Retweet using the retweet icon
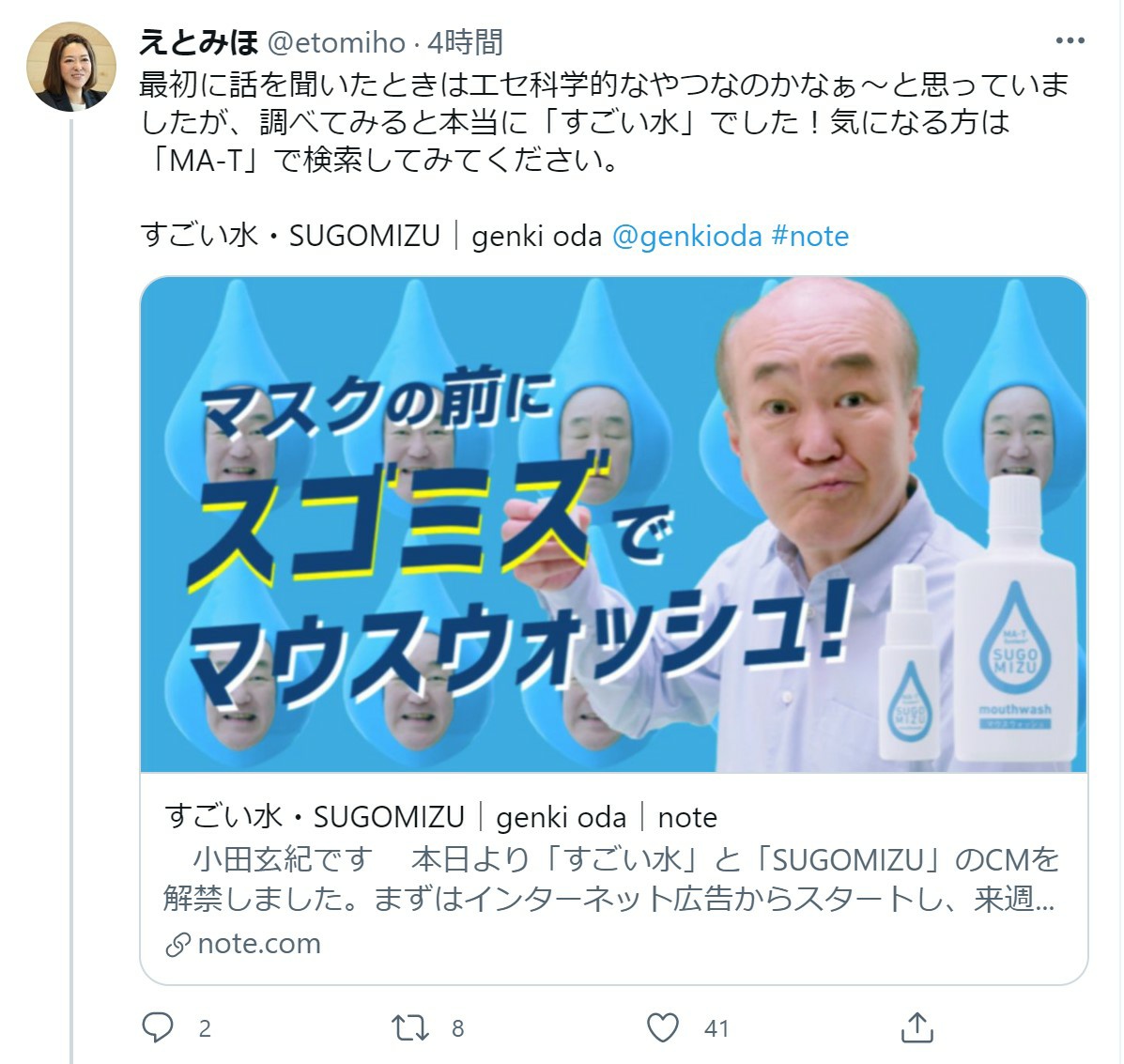The height and width of the screenshot is (1064, 1124). tap(410, 1027)
